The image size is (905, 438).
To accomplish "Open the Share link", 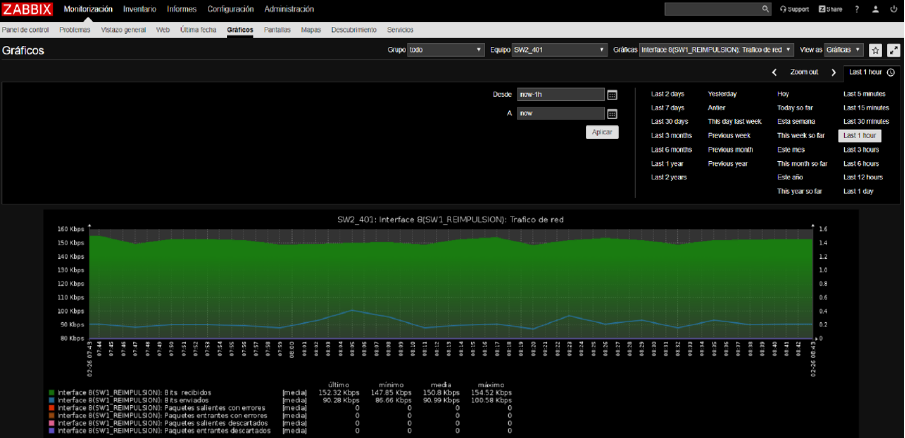I will [830, 9].
